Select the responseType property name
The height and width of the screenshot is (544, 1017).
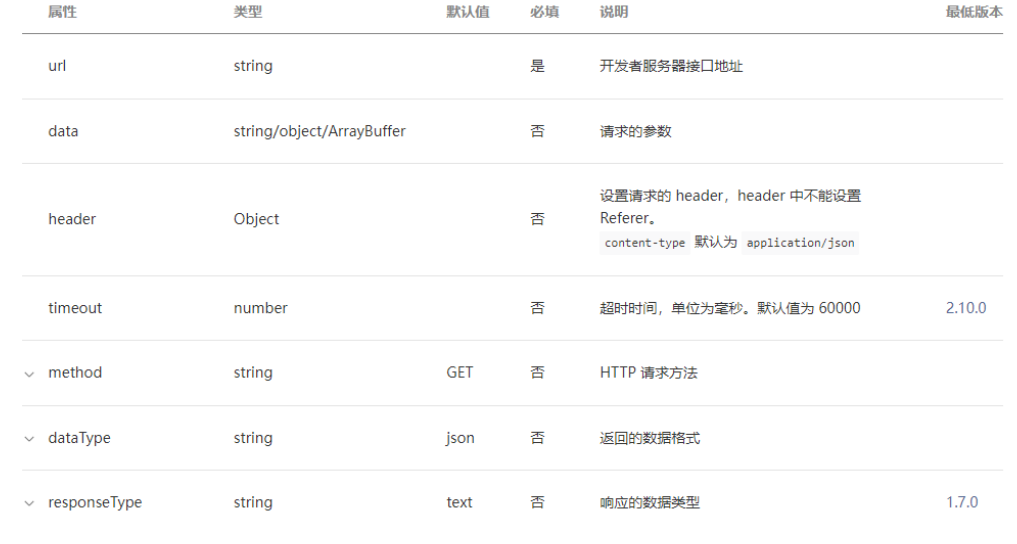[x=95, y=503]
